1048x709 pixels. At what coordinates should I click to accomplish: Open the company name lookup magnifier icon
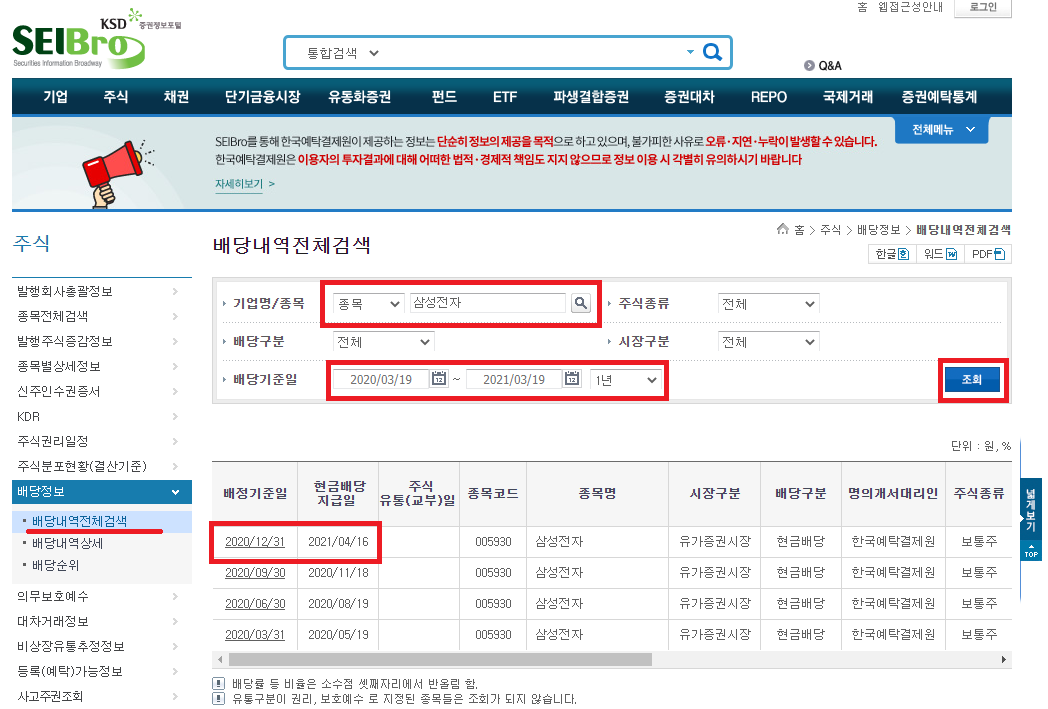pos(581,303)
